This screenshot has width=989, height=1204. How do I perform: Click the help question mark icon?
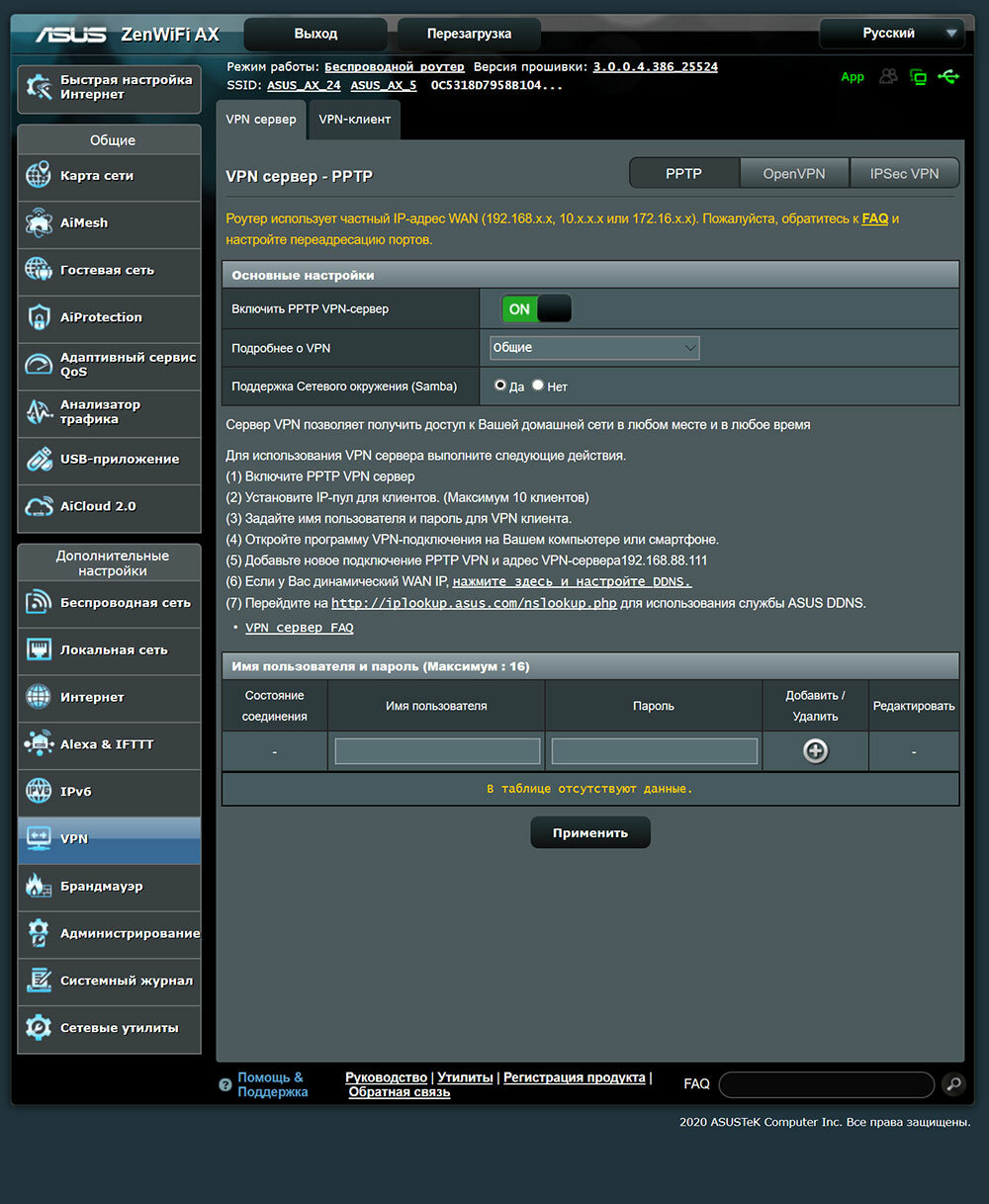tap(225, 1084)
